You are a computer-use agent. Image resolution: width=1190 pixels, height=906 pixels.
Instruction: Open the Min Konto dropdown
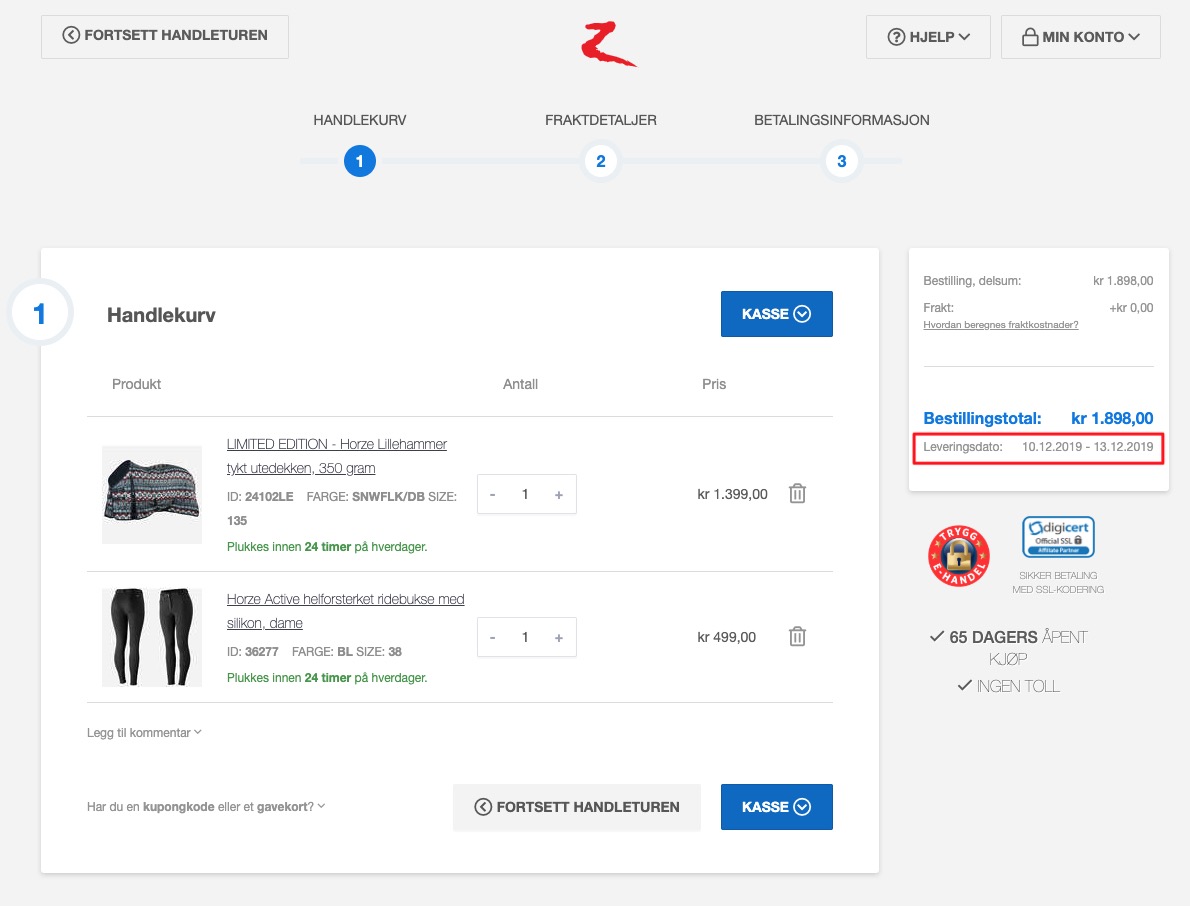coord(1081,37)
